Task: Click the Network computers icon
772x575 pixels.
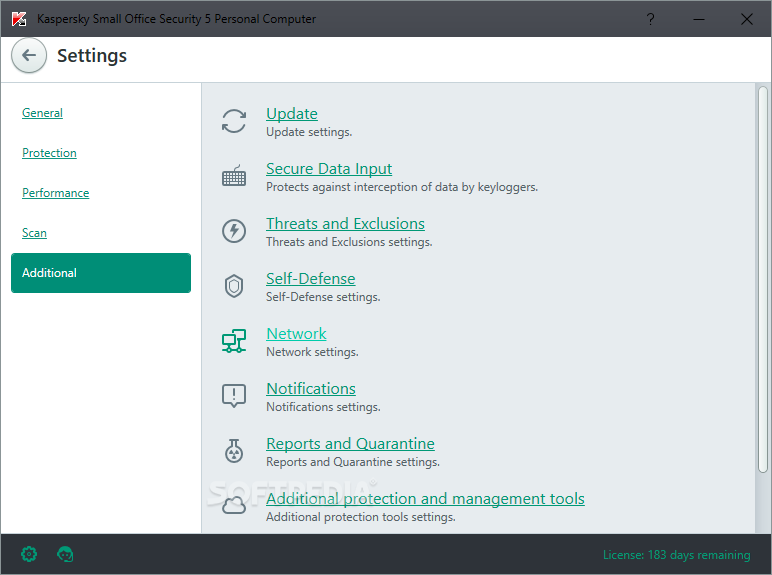Action: click(x=234, y=341)
